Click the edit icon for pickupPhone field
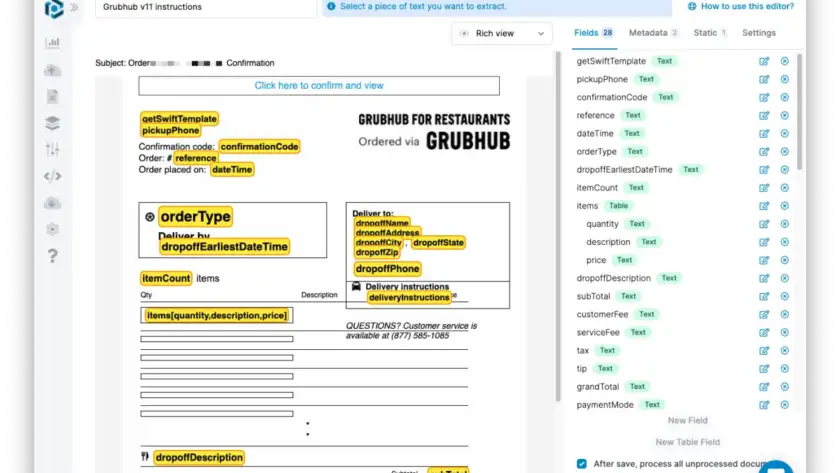 point(764,79)
